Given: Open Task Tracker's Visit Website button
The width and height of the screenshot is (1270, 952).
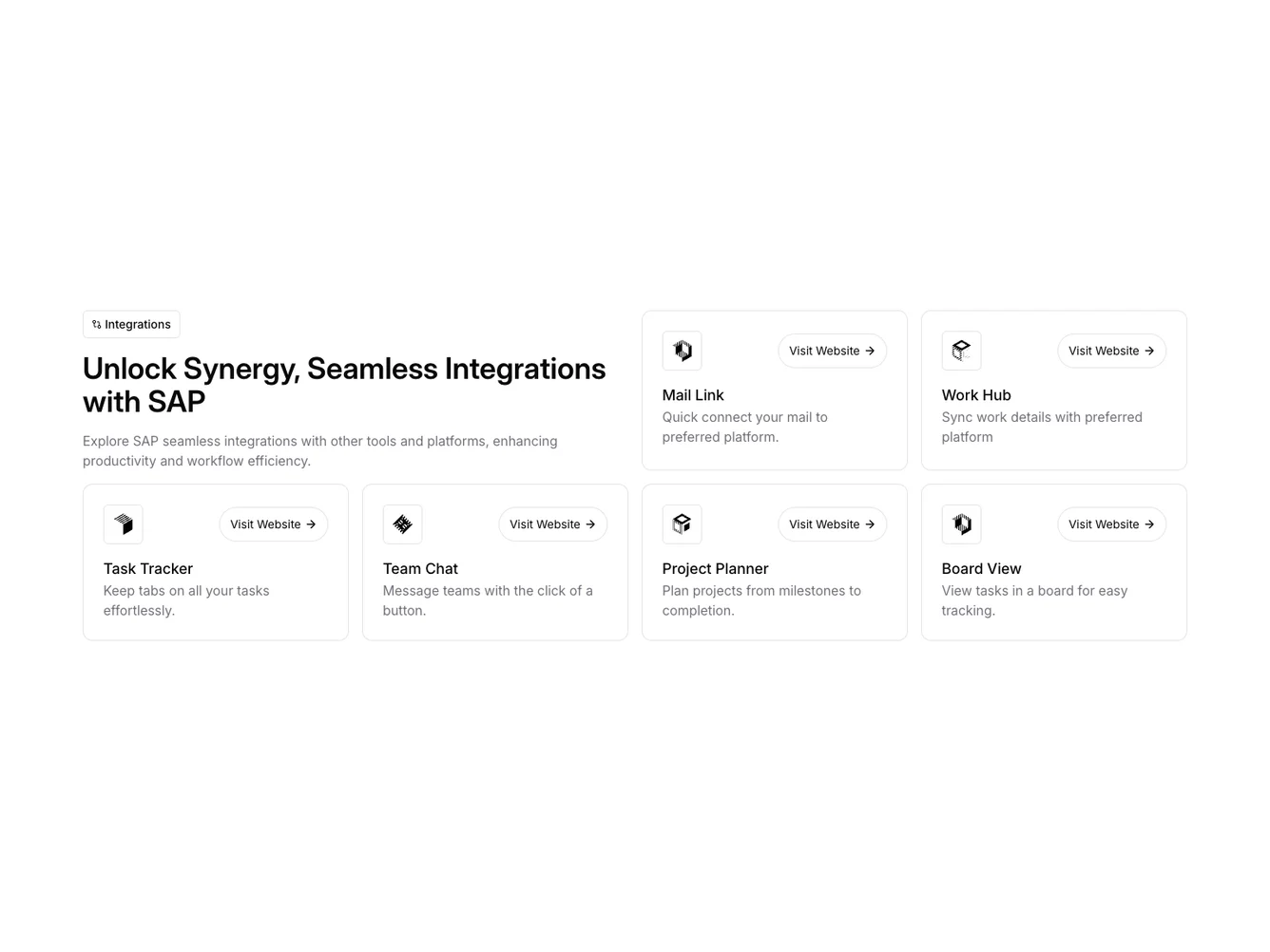Looking at the screenshot, I should (273, 524).
